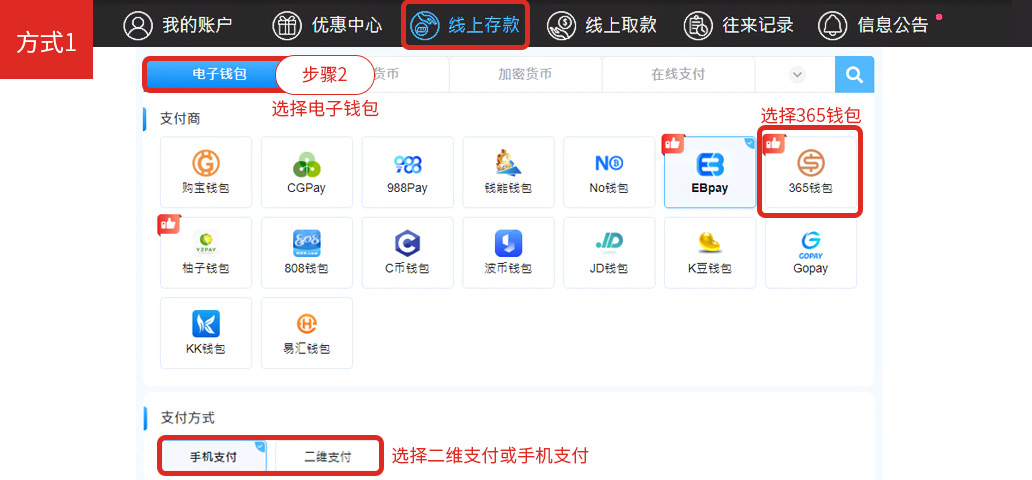The width and height of the screenshot is (1032, 480).
Task: Choose 二维支付 payment method
Action: click(327, 456)
